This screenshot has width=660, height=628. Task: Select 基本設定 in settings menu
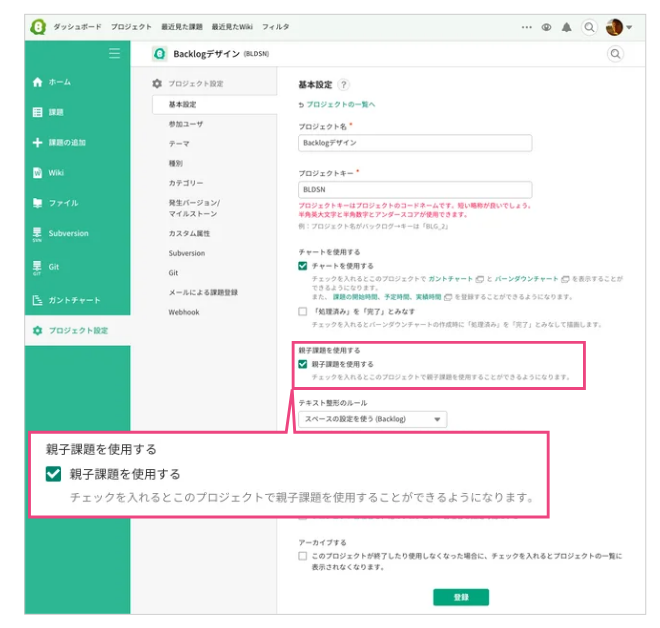click(x=214, y=104)
